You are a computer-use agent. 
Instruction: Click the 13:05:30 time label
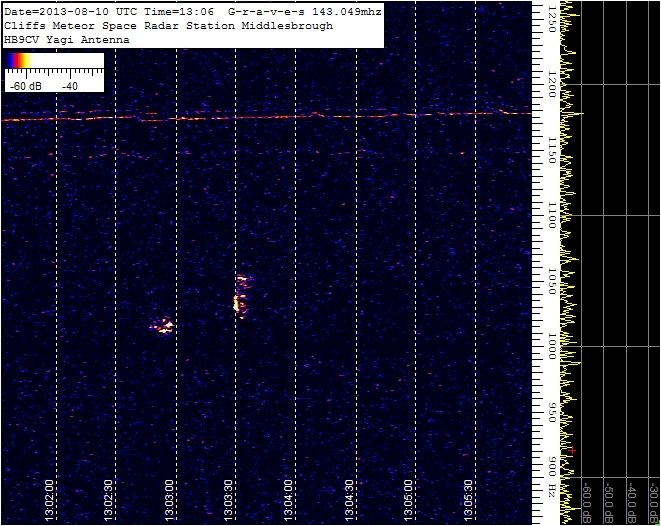(x=468, y=500)
